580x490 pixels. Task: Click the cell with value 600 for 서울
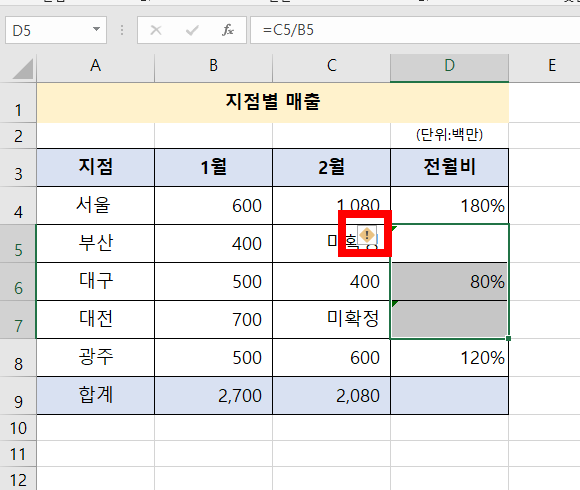(213, 206)
